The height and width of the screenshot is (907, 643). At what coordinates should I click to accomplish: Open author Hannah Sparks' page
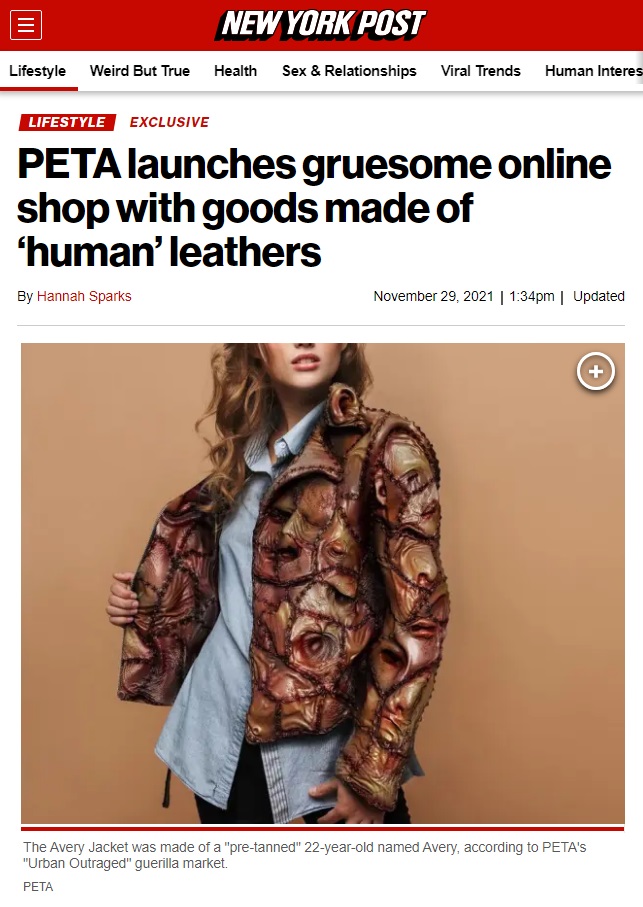pyautogui.click(x=84, y=296)
